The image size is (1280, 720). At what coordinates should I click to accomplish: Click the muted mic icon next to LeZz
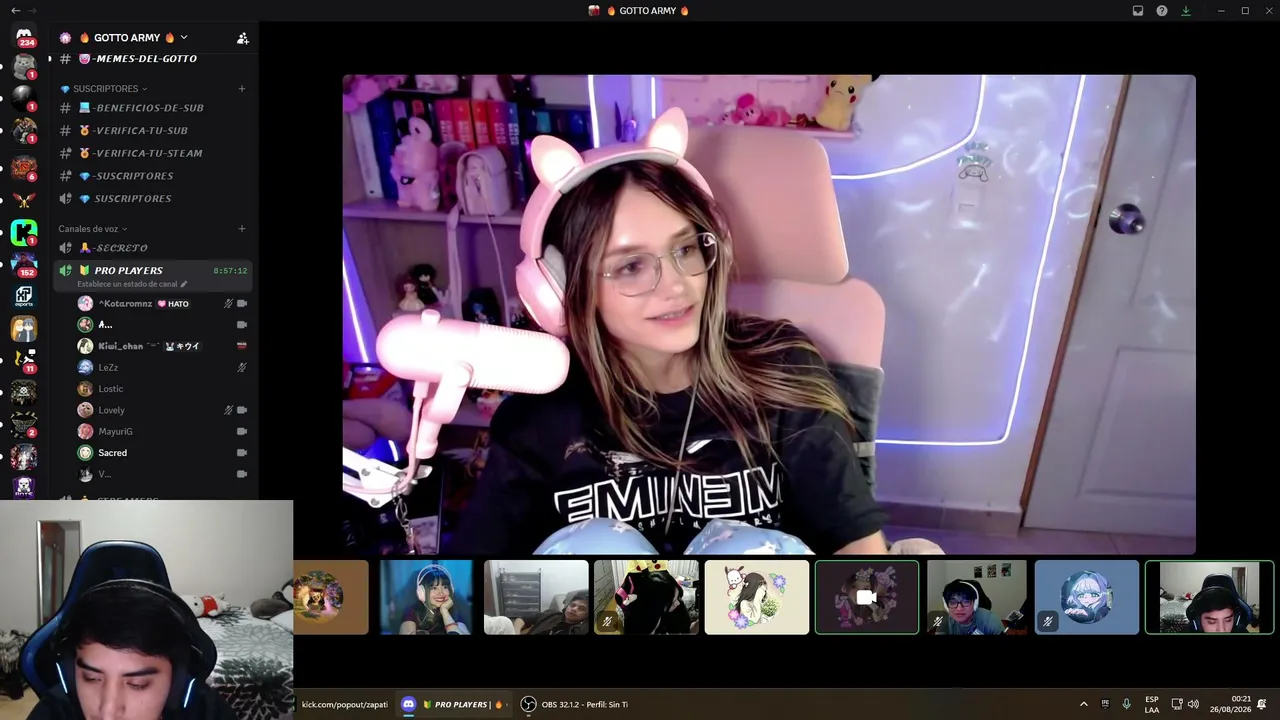click(x=241, y=368)
